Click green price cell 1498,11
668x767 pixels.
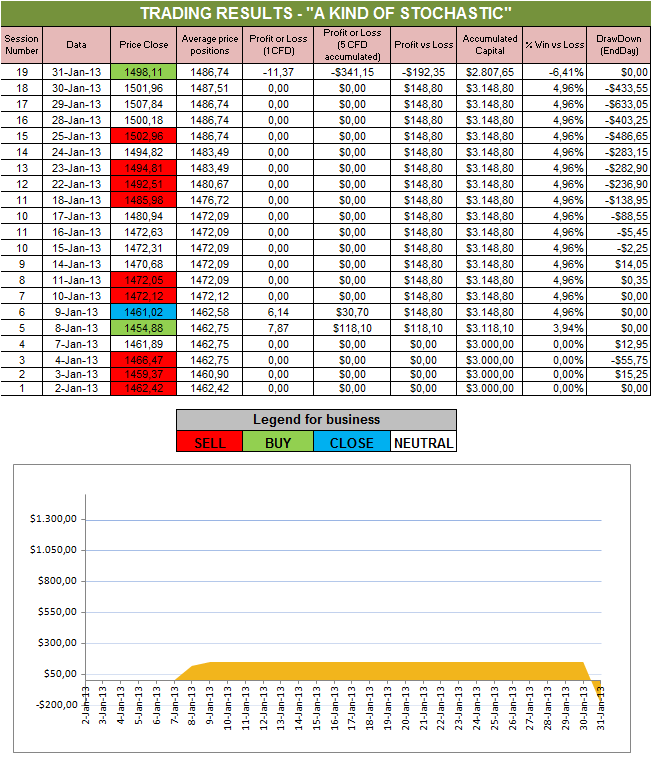[x=143, y=72]
